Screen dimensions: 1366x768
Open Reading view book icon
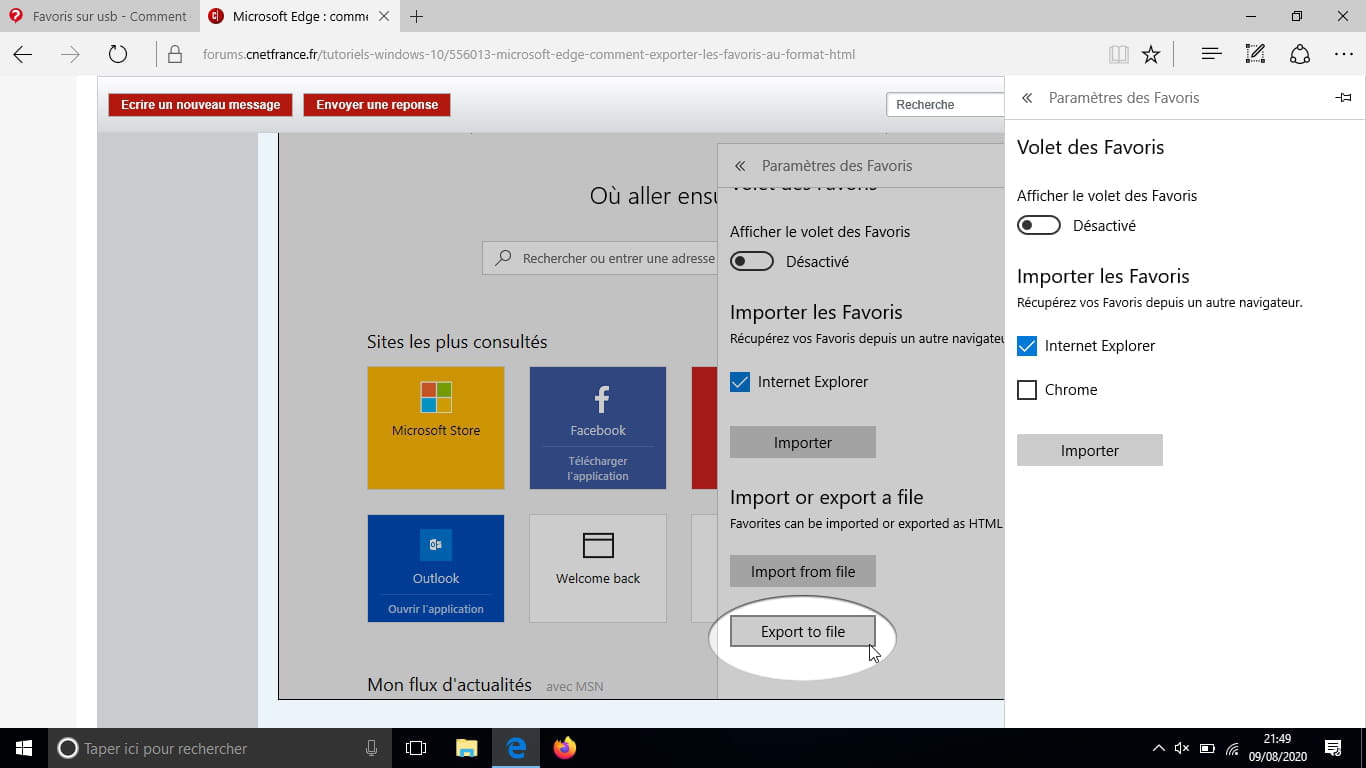pyautogui.click(x=1118, y=55)
